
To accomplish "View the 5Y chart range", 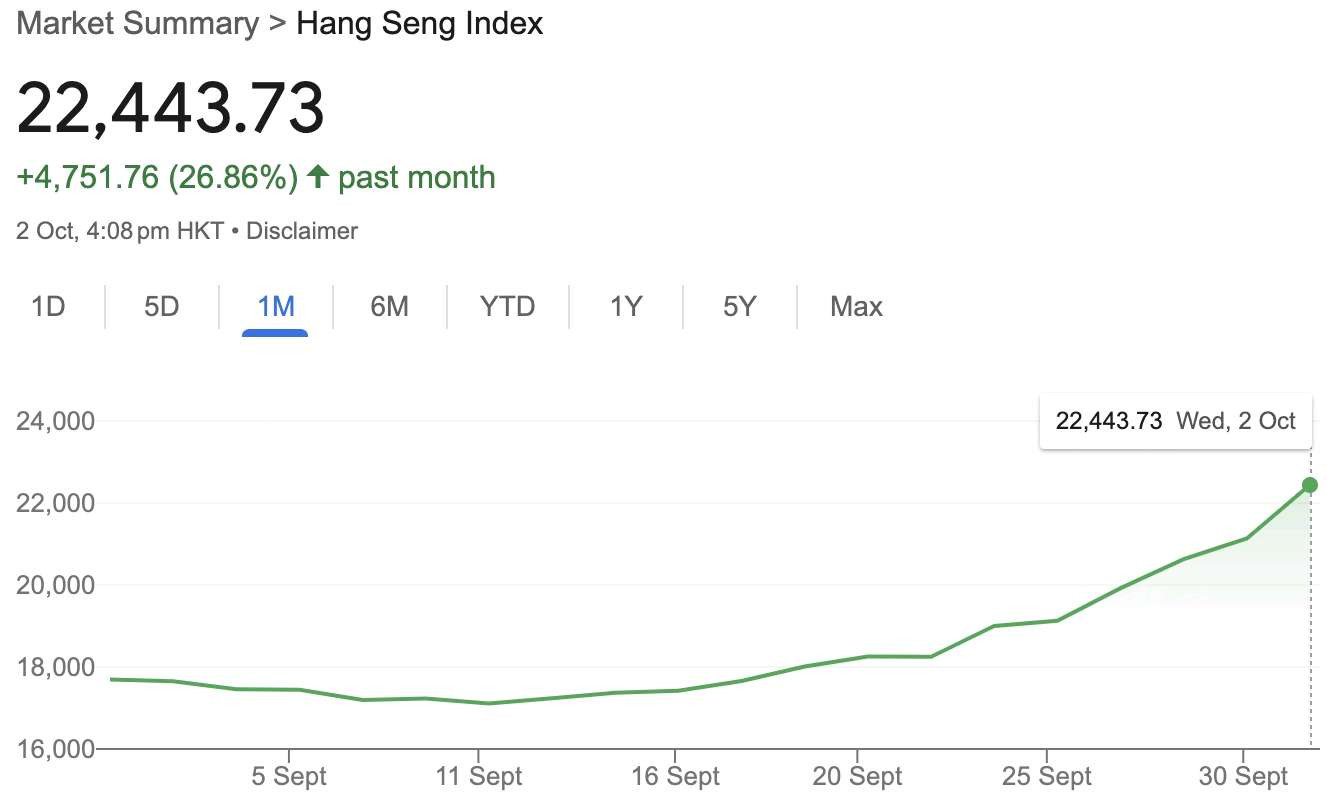I will tap(739, 306).
